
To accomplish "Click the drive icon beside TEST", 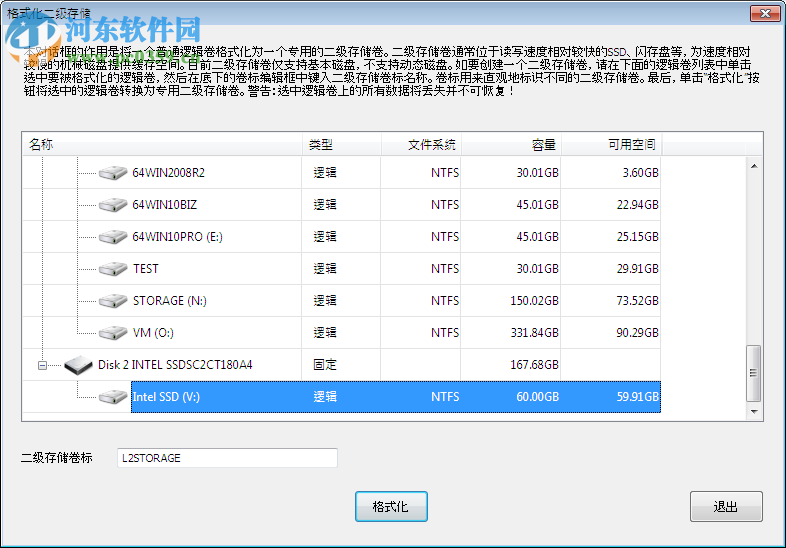I will [x=113, y=269].
